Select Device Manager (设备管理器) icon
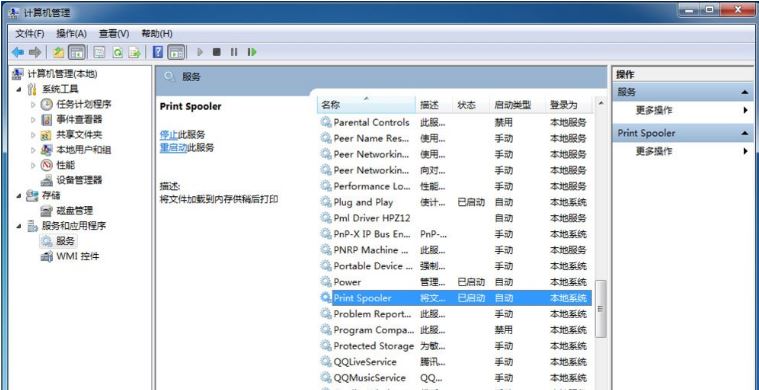Viewport: 759px width, 390px height. pos(46,180)
